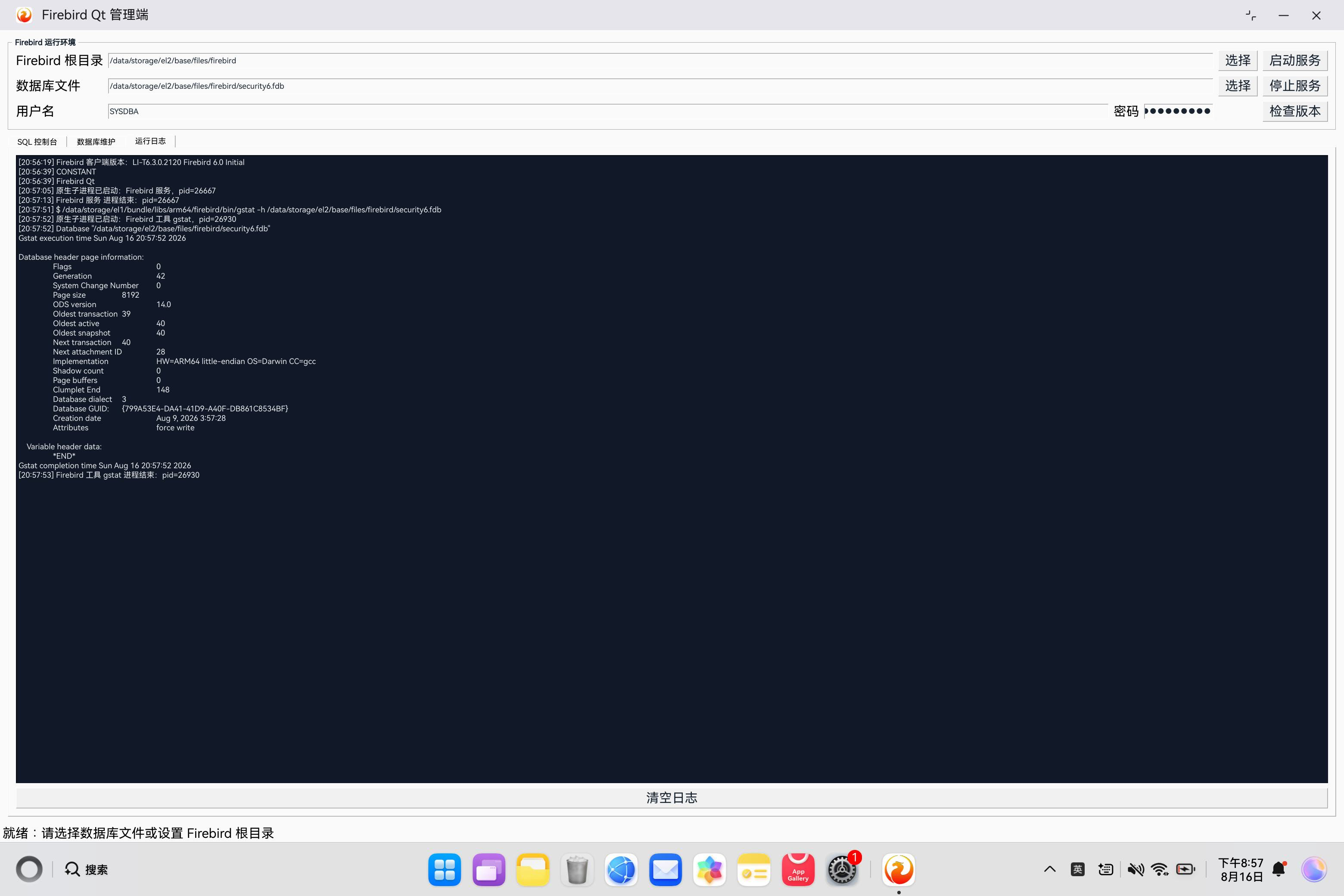Screen dimensions: 1344x896
Task: Click the 启动服务 button
Action: [1295, 61]
